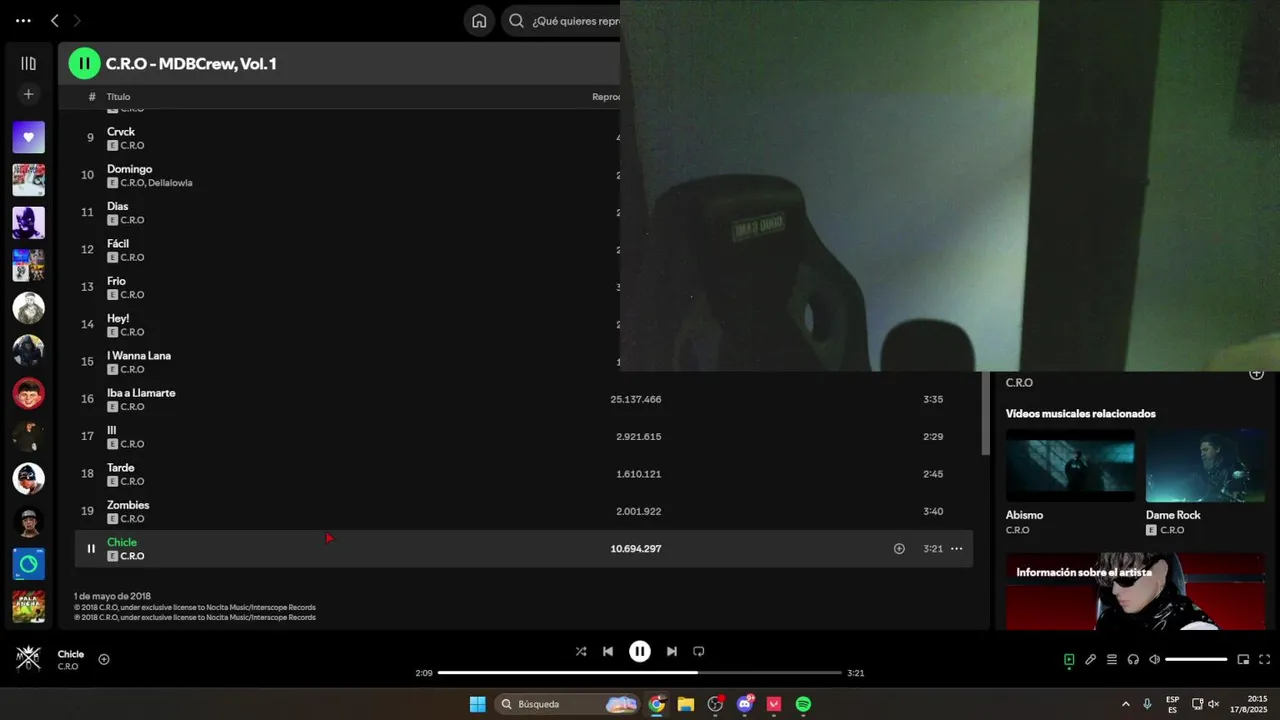The height and width of the screenshot is (720, 1280).
Task: Show hidden system tray icons
Action: coord(1126,704)
